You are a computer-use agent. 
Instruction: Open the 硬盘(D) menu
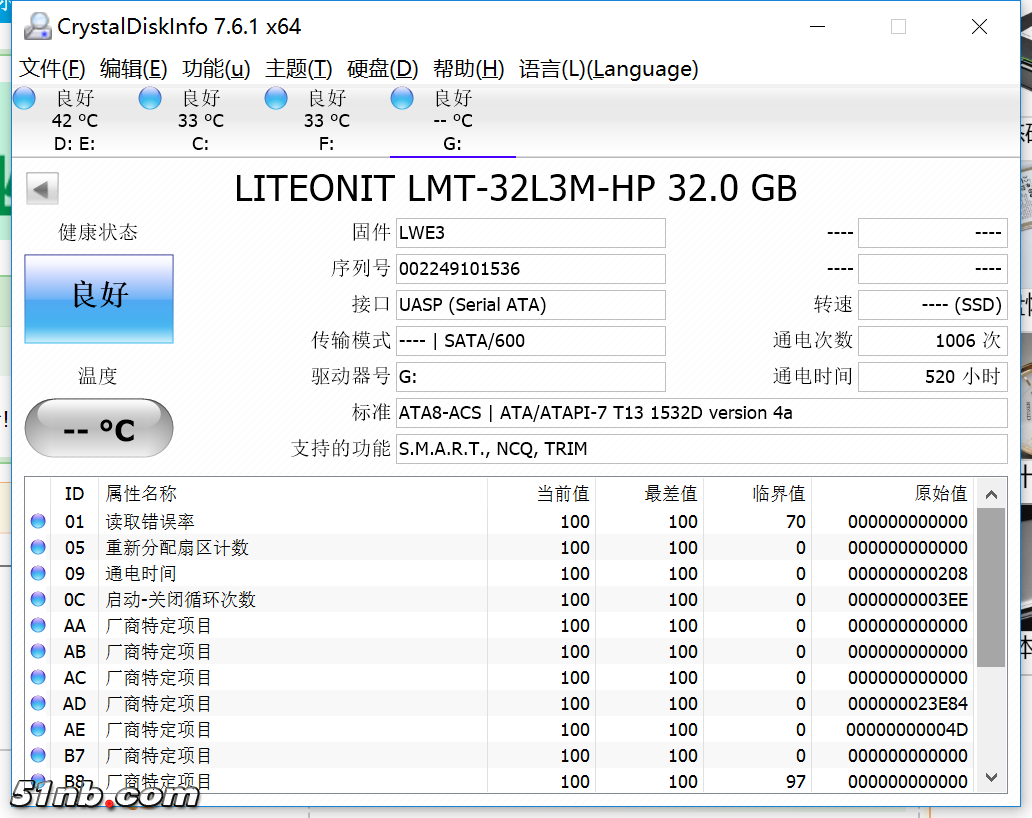382,68
